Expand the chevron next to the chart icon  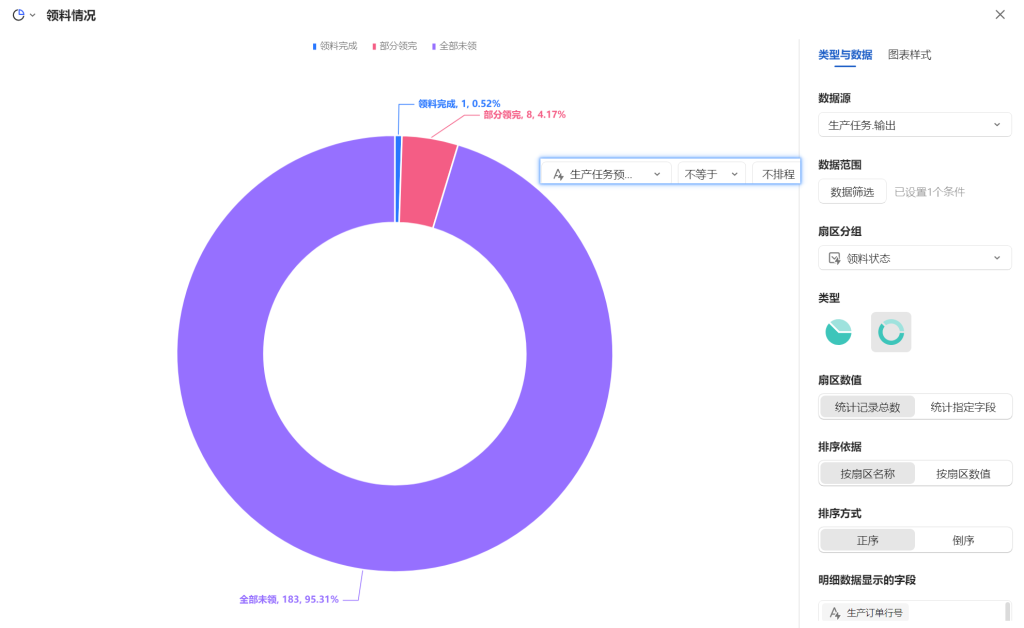33,16
